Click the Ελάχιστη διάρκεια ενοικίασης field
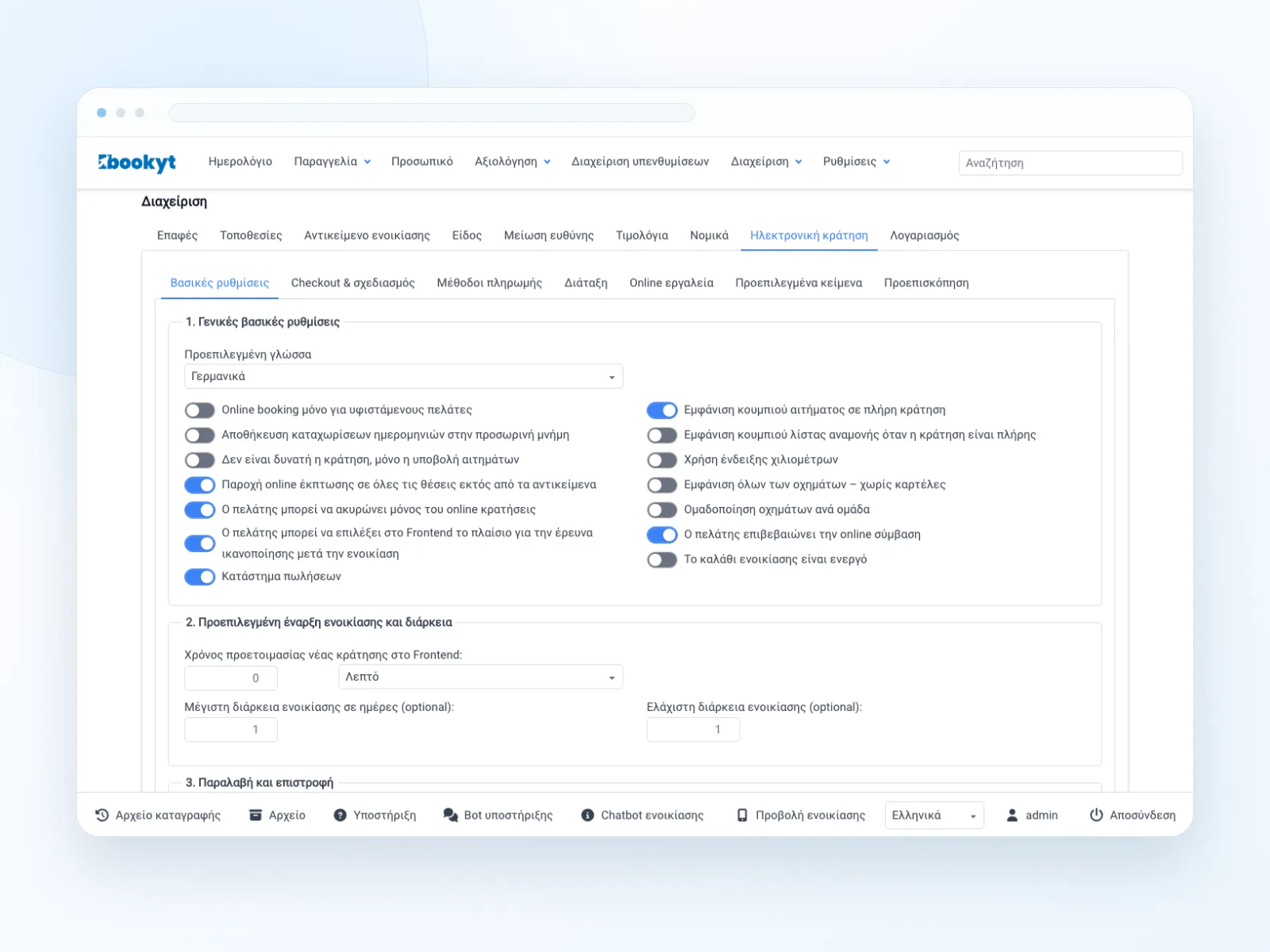Image resolution: width=1270 pixels, height=952 pixels. click(693, 729)
